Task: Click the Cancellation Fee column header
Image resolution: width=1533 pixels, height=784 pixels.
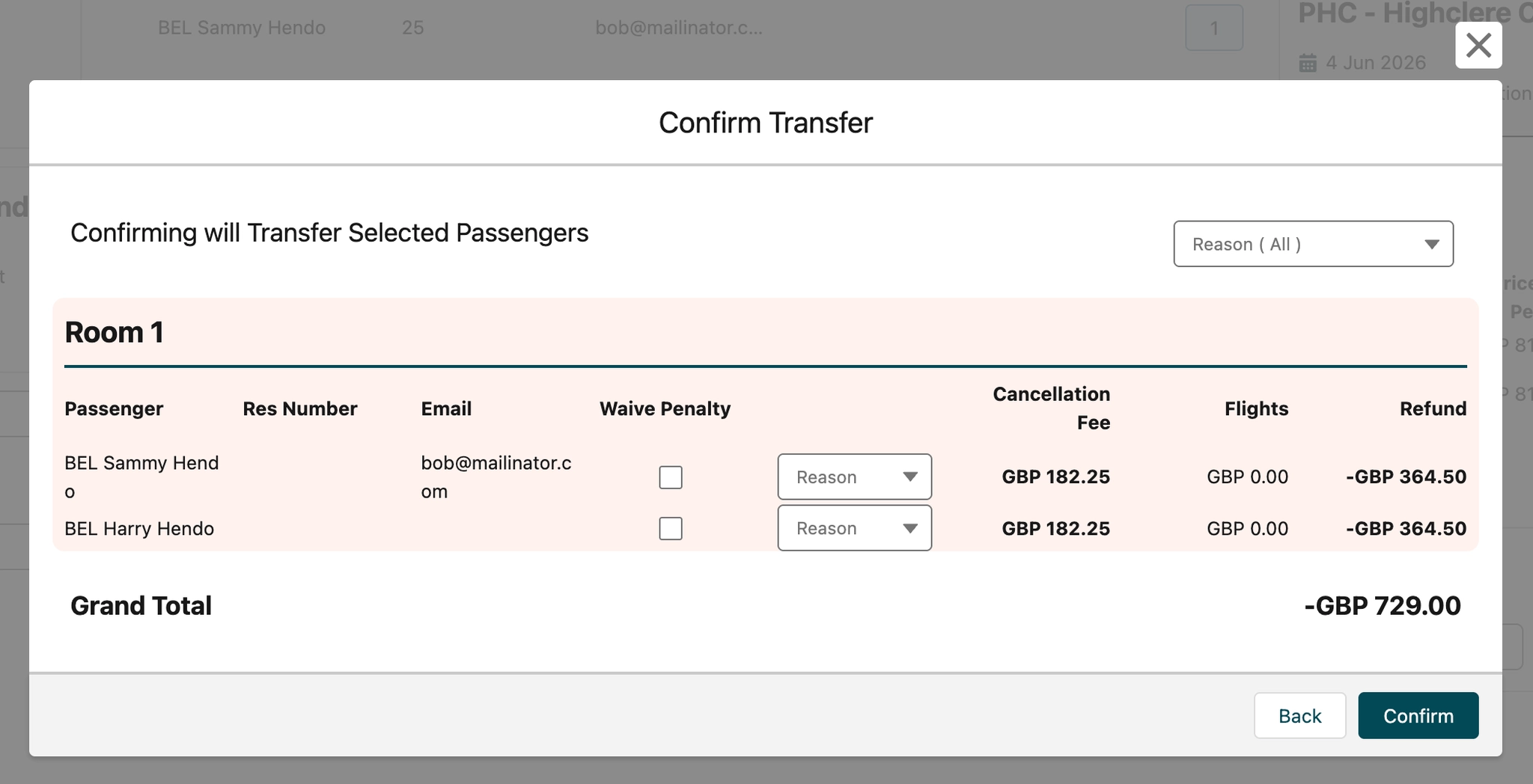Action: (x=1051, y=408)
